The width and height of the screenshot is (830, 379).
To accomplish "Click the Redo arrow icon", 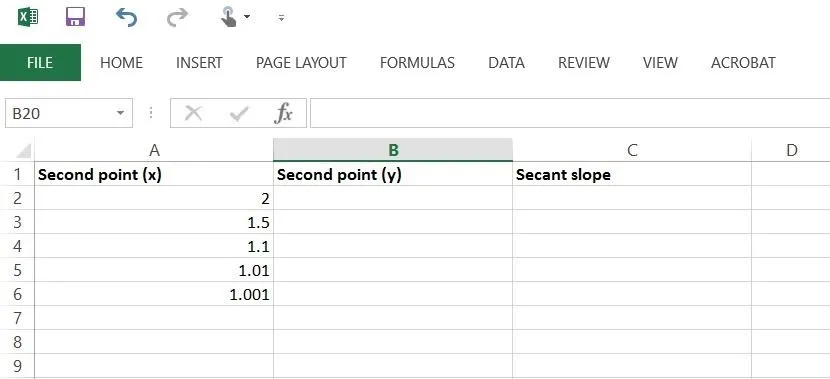I will click(x=177, y=18).
